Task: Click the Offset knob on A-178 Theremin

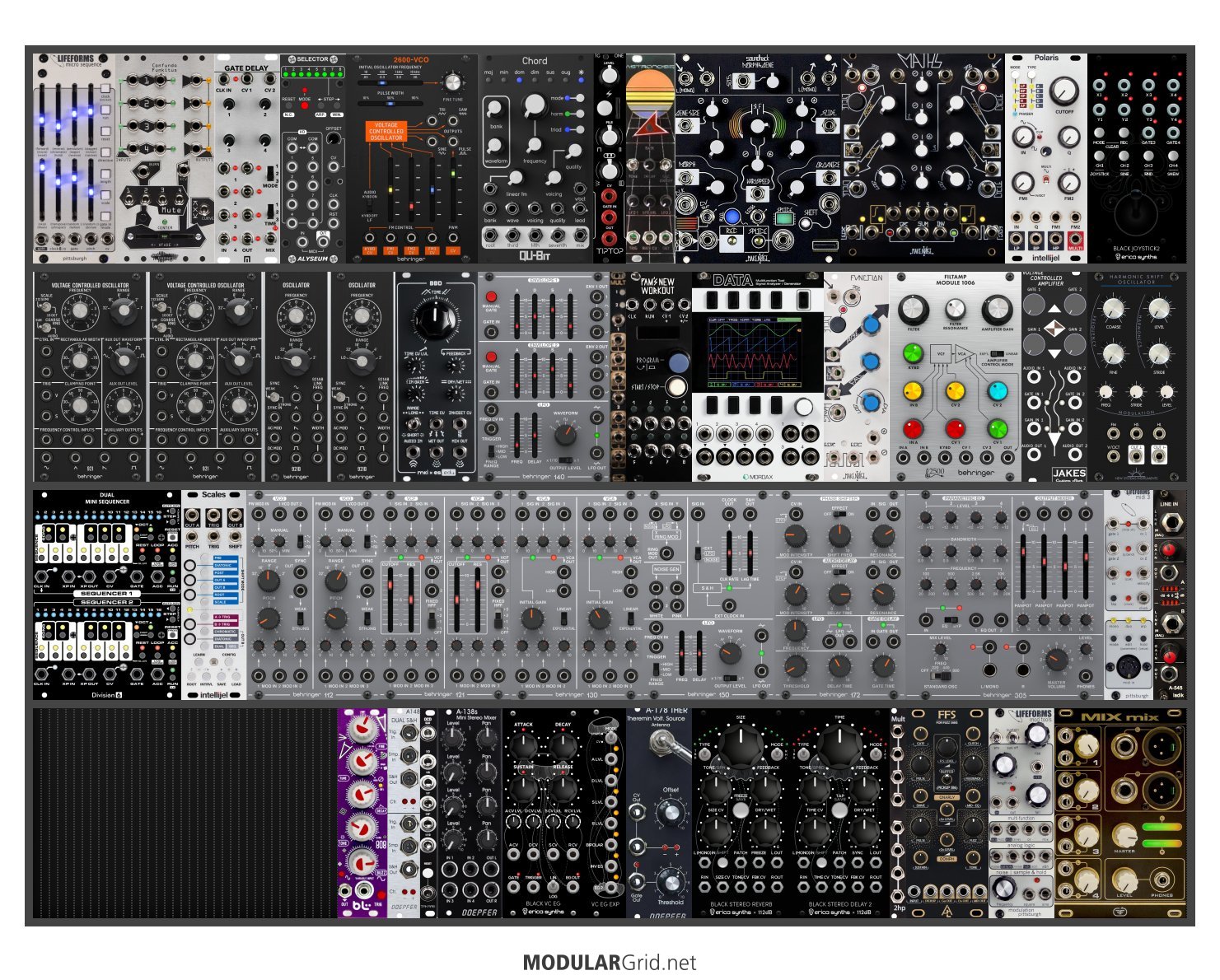Action: tap(671, 813)
